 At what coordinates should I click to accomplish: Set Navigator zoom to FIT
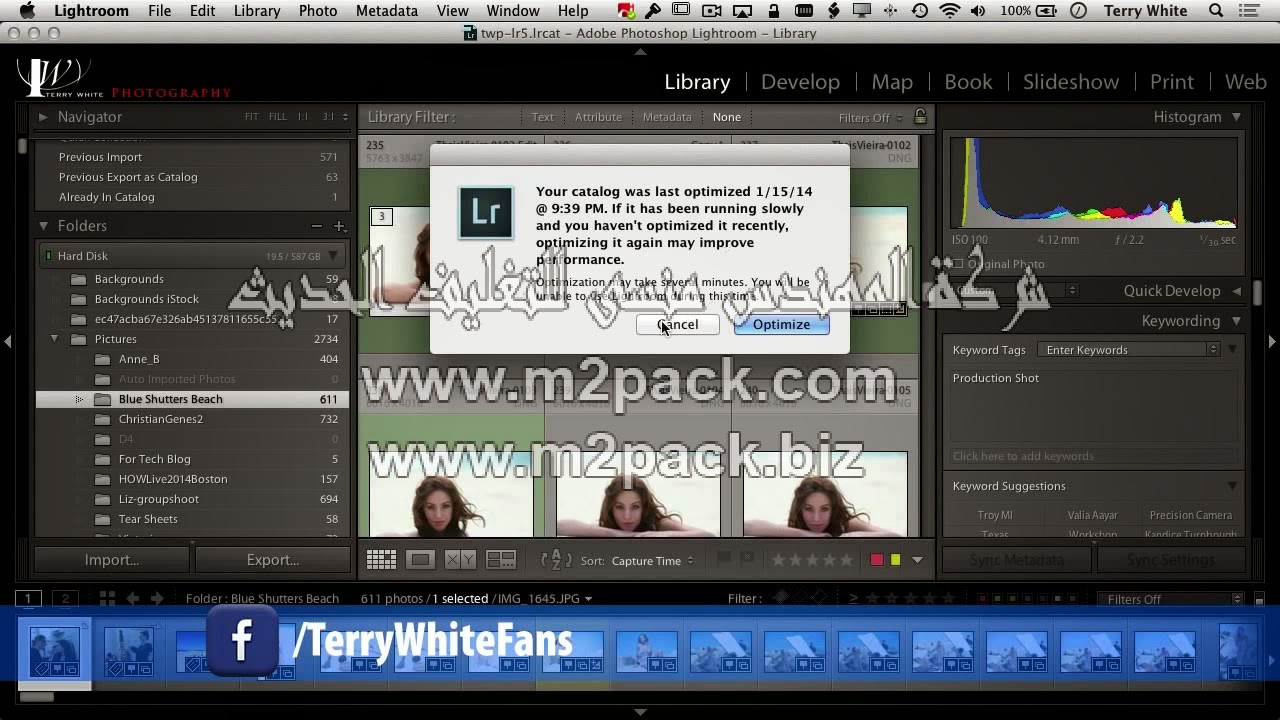coord(252,117)
